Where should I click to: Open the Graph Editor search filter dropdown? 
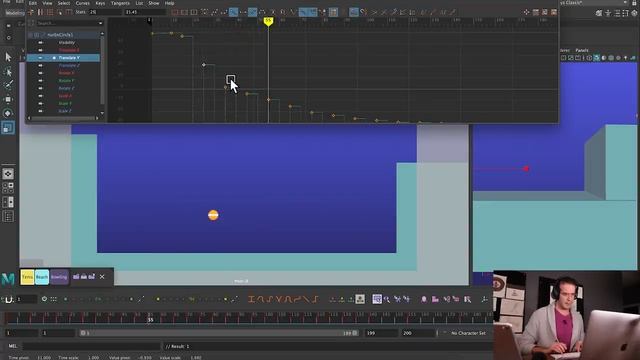click(x=100, y=24)
